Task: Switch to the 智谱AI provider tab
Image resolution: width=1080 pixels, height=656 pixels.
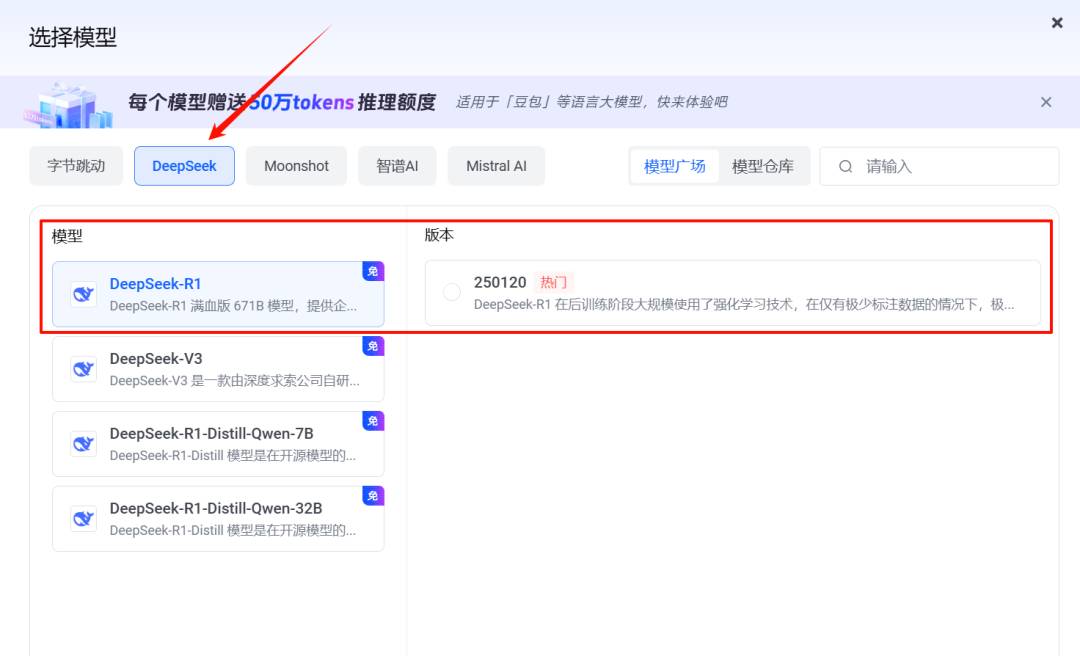Action: (x=397, y=166)
